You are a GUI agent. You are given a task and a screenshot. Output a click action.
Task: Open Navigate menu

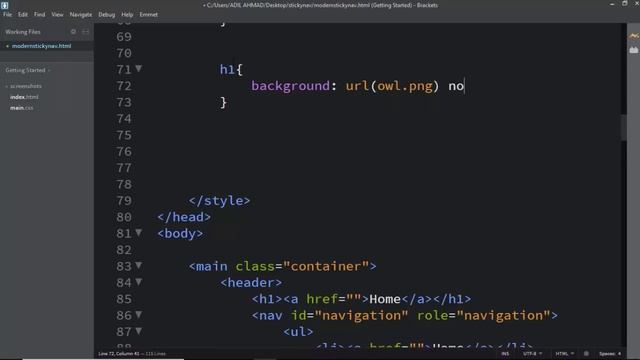pos(81,14)
